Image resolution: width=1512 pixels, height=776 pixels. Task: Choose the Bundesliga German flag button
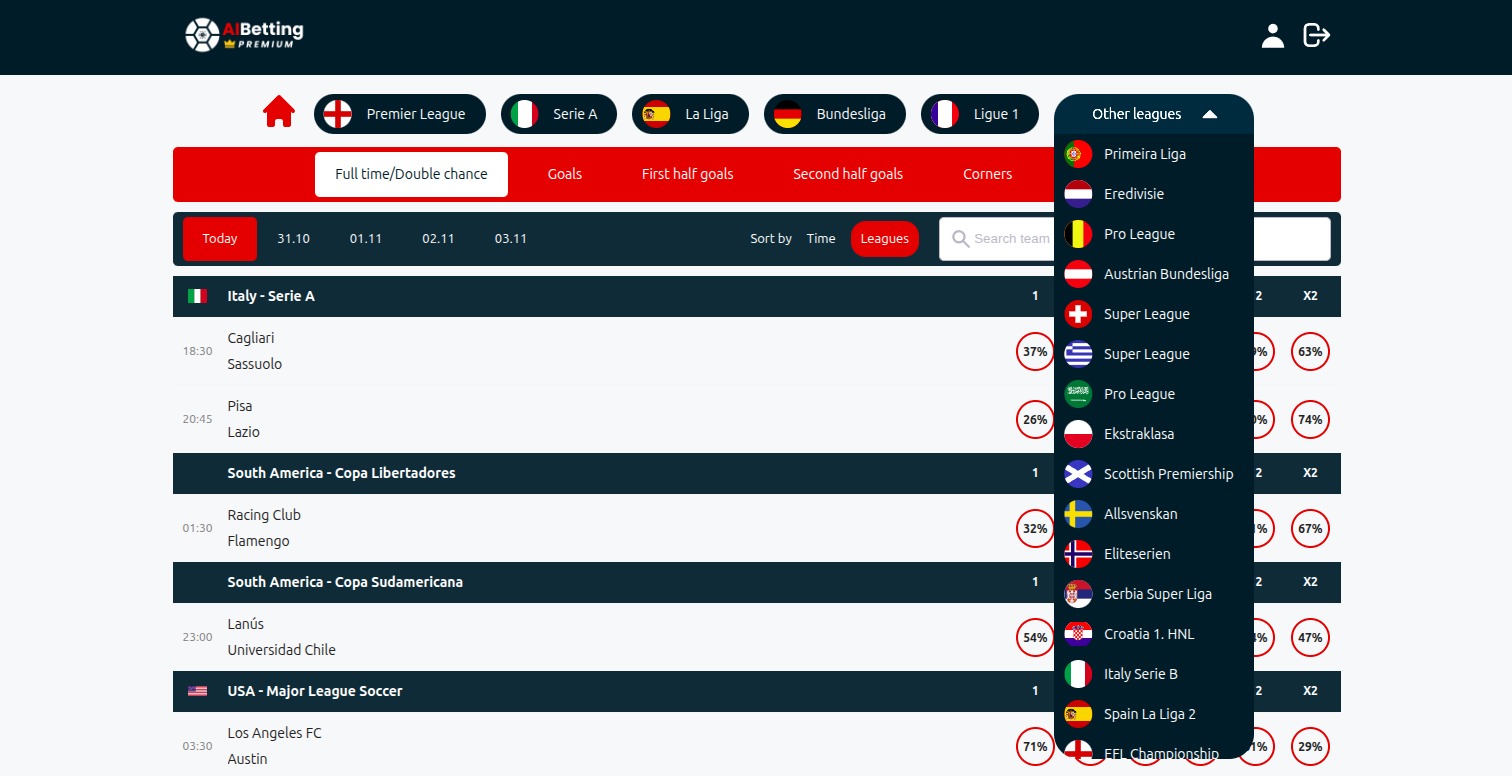click(834, 114)
